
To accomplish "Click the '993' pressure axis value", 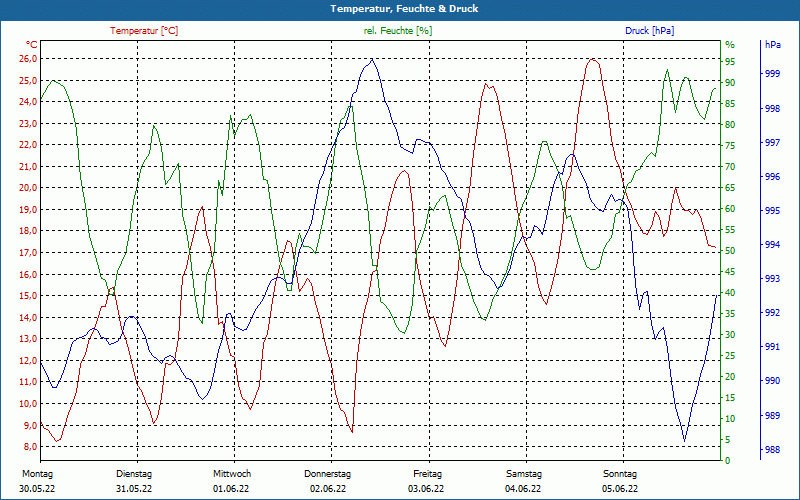I will 772,279.
